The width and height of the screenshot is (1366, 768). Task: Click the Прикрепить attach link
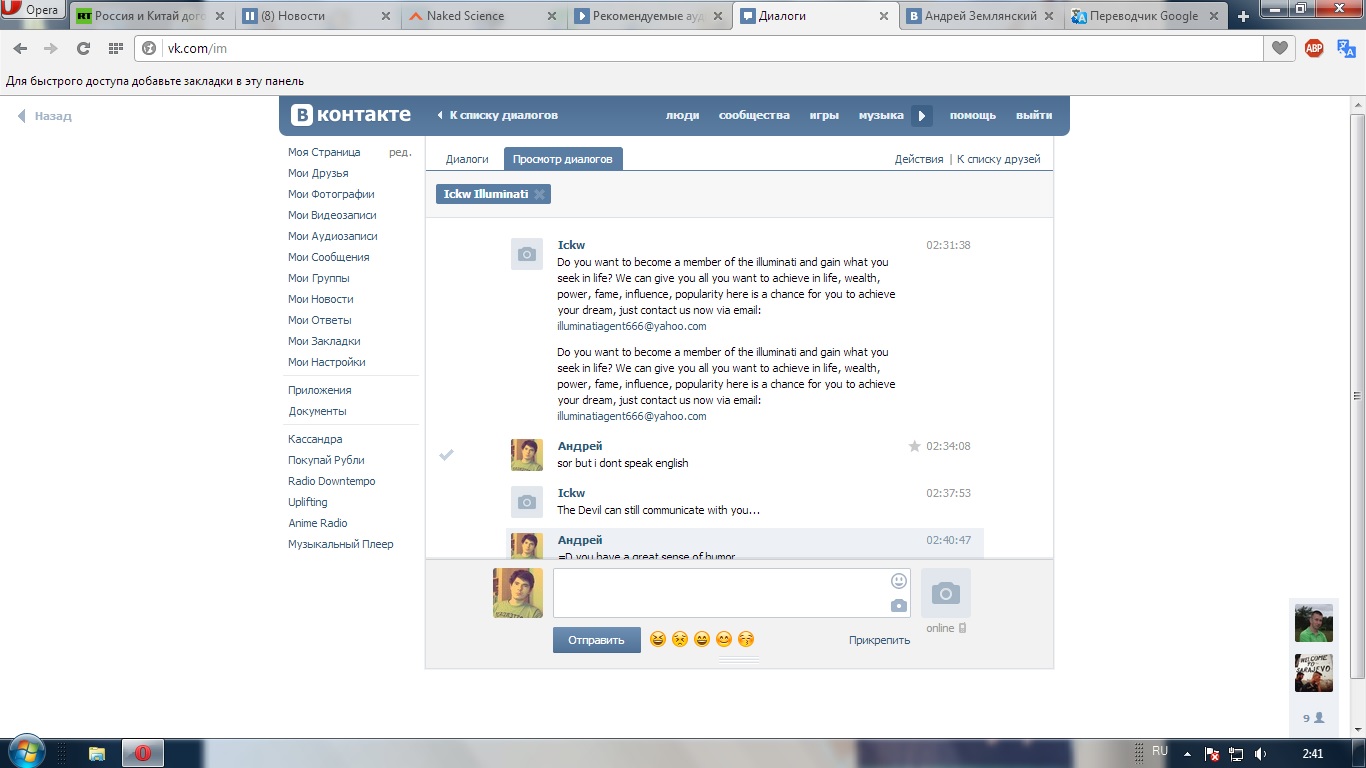[x=880, y=640]
